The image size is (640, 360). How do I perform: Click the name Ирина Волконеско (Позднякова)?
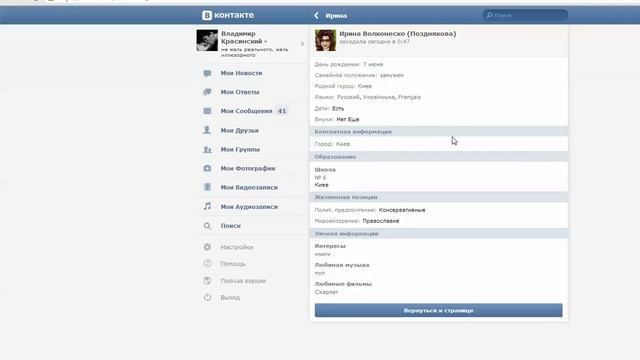(398, 33)
